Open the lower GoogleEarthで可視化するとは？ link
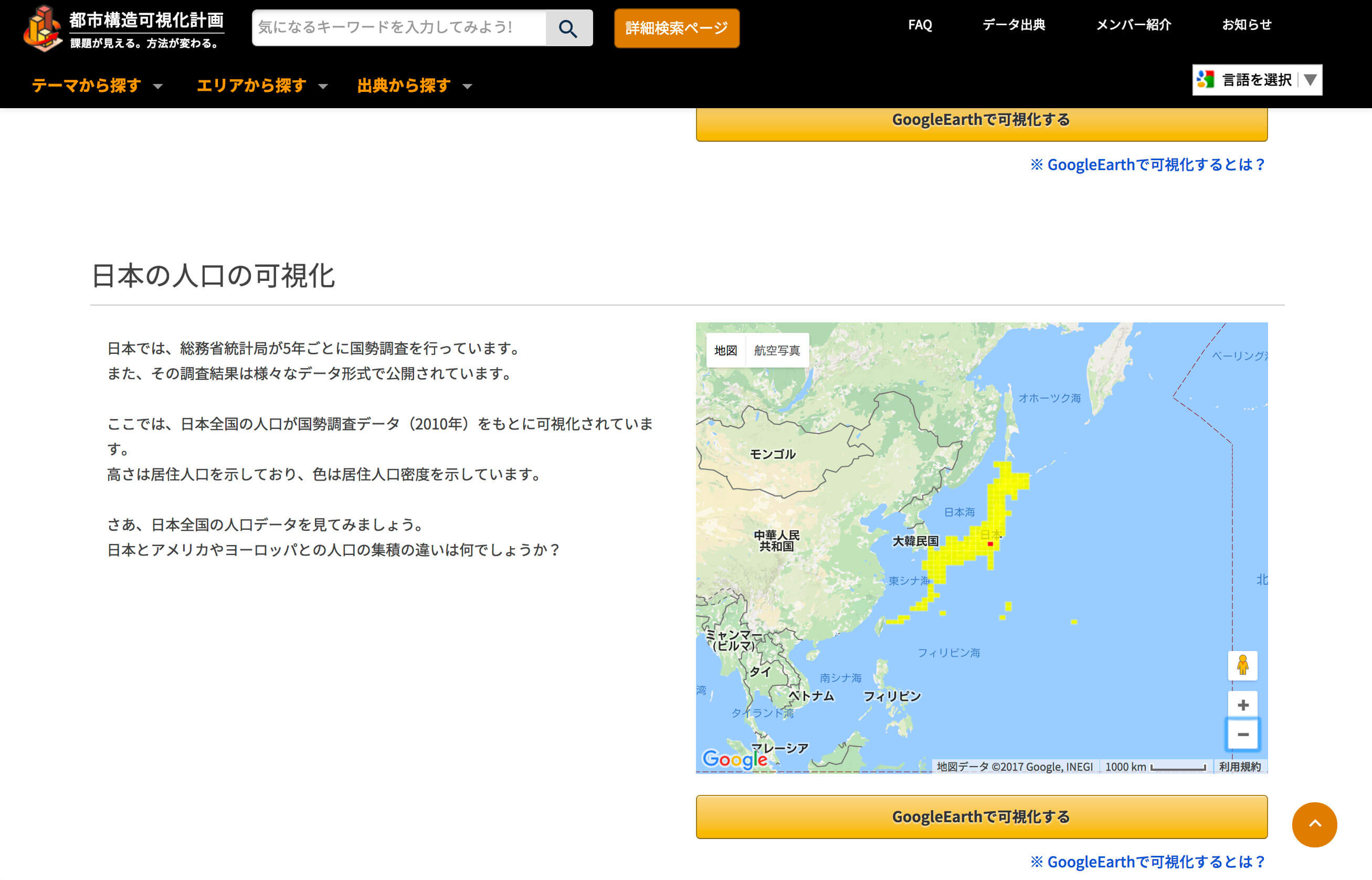This screenshot has height=880, width=1372. tap(1147, 862)
